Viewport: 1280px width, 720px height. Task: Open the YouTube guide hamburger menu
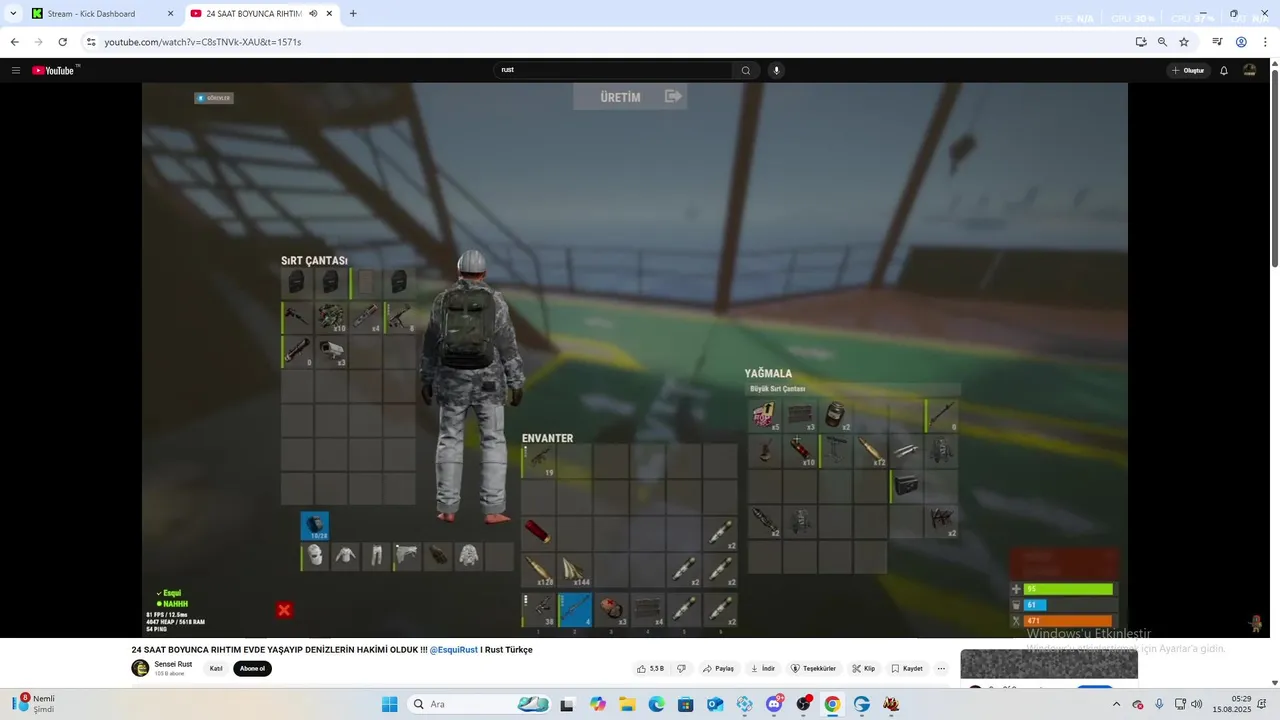tap(16, 70)
